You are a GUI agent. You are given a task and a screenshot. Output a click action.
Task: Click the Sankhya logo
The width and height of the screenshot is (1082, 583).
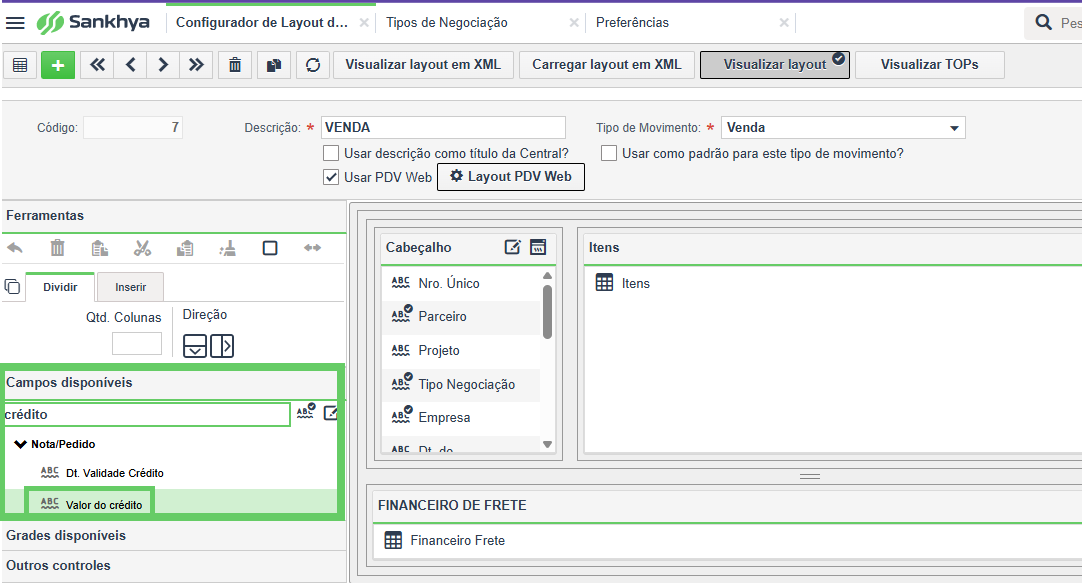(x=93, y=23)
